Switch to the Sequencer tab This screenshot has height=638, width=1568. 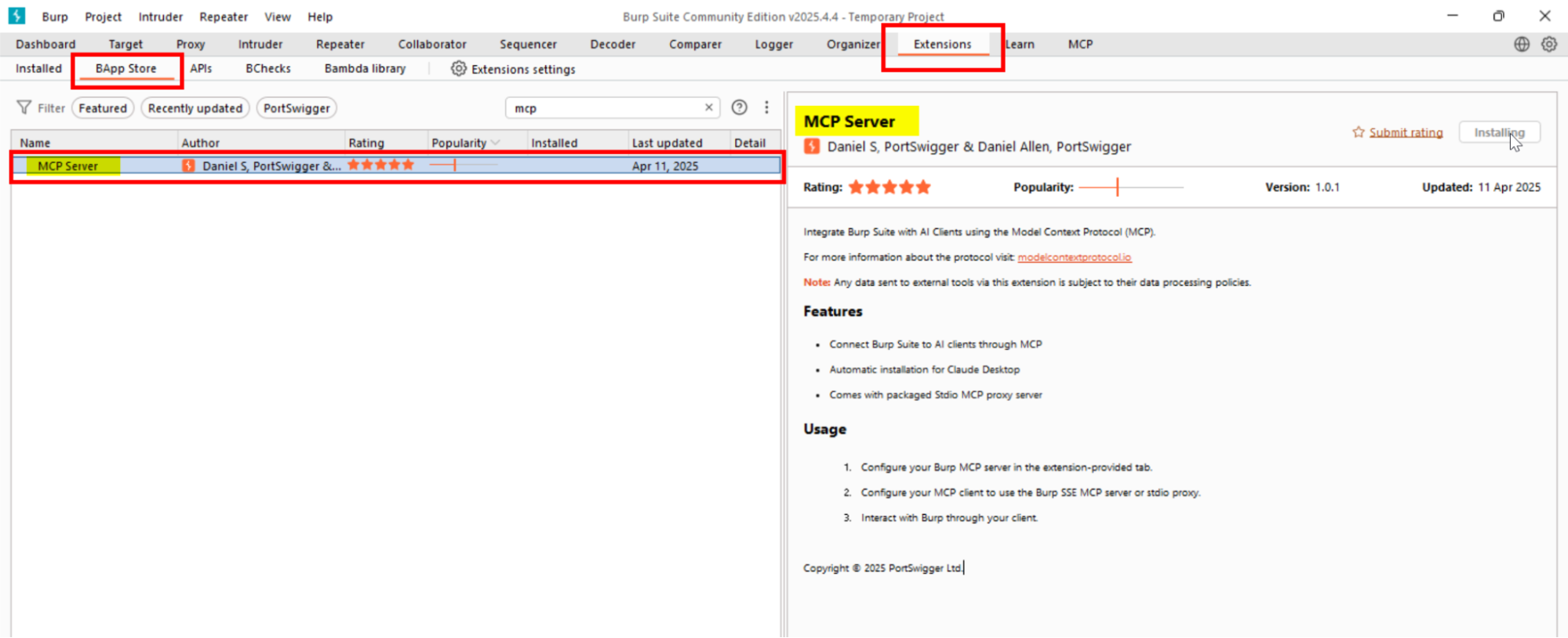click(529, 44)
